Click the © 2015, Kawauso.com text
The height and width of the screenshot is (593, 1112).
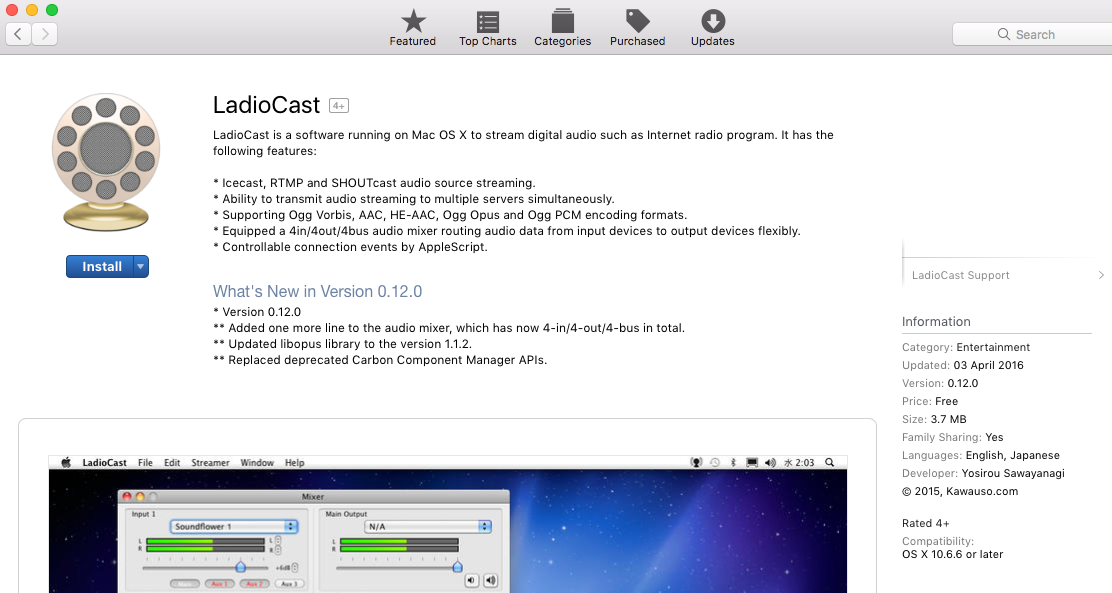pyautogui.click(x=960, y=491)
